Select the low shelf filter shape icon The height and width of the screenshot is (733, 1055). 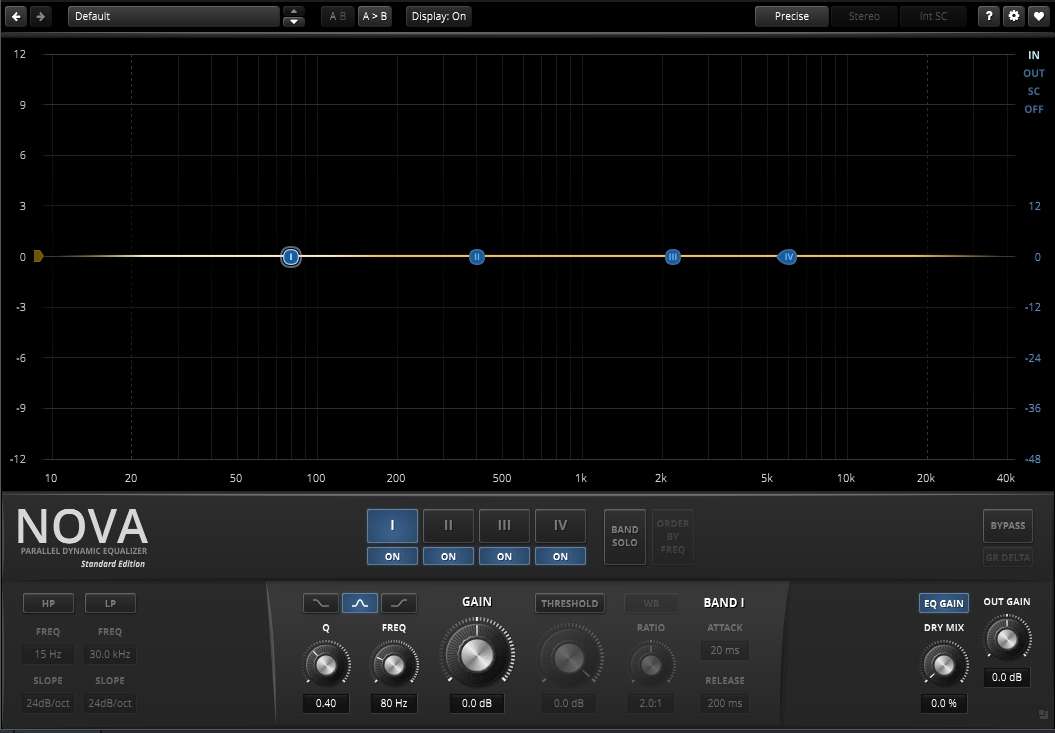pos(320,603)
